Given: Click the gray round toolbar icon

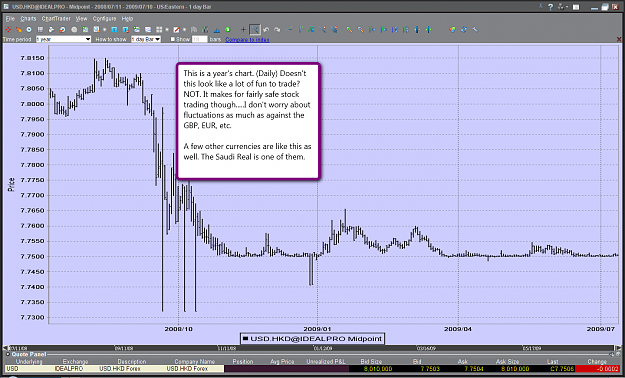Looking at the screenshot, I should pyautogui.click(x=74, y=30).
